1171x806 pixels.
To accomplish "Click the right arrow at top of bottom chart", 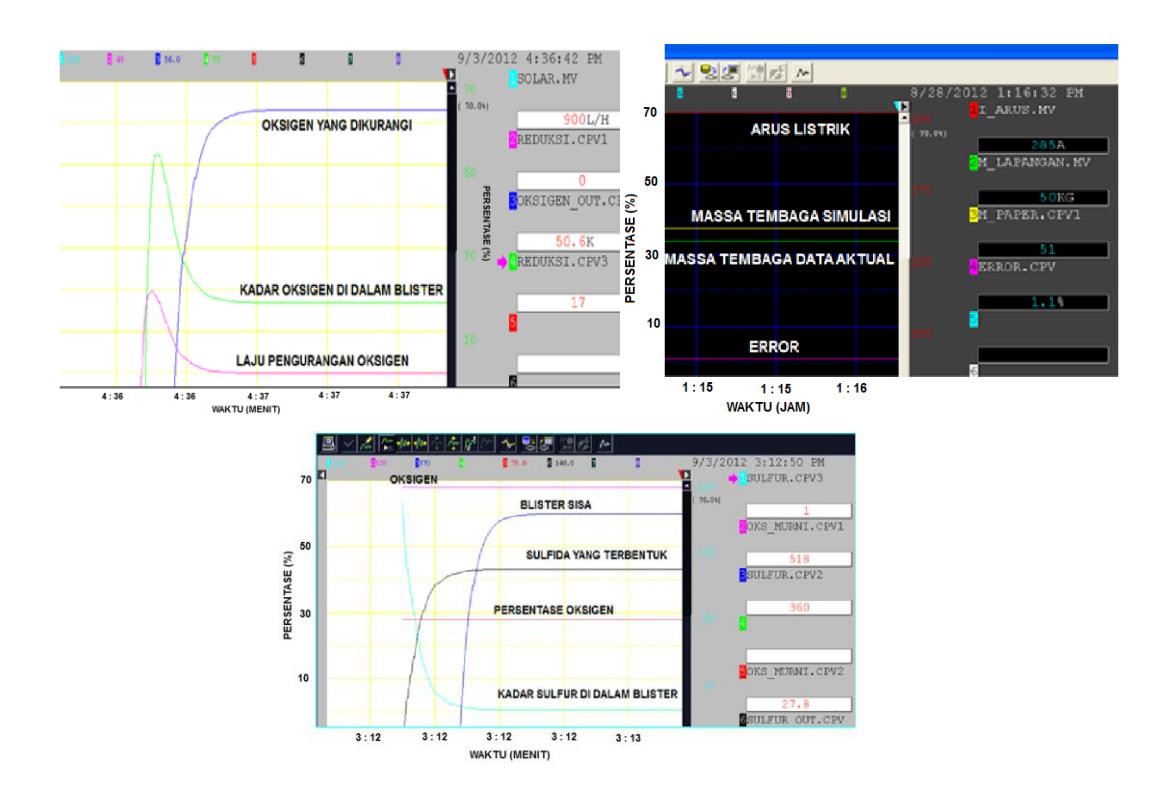I will pos(686,475).
